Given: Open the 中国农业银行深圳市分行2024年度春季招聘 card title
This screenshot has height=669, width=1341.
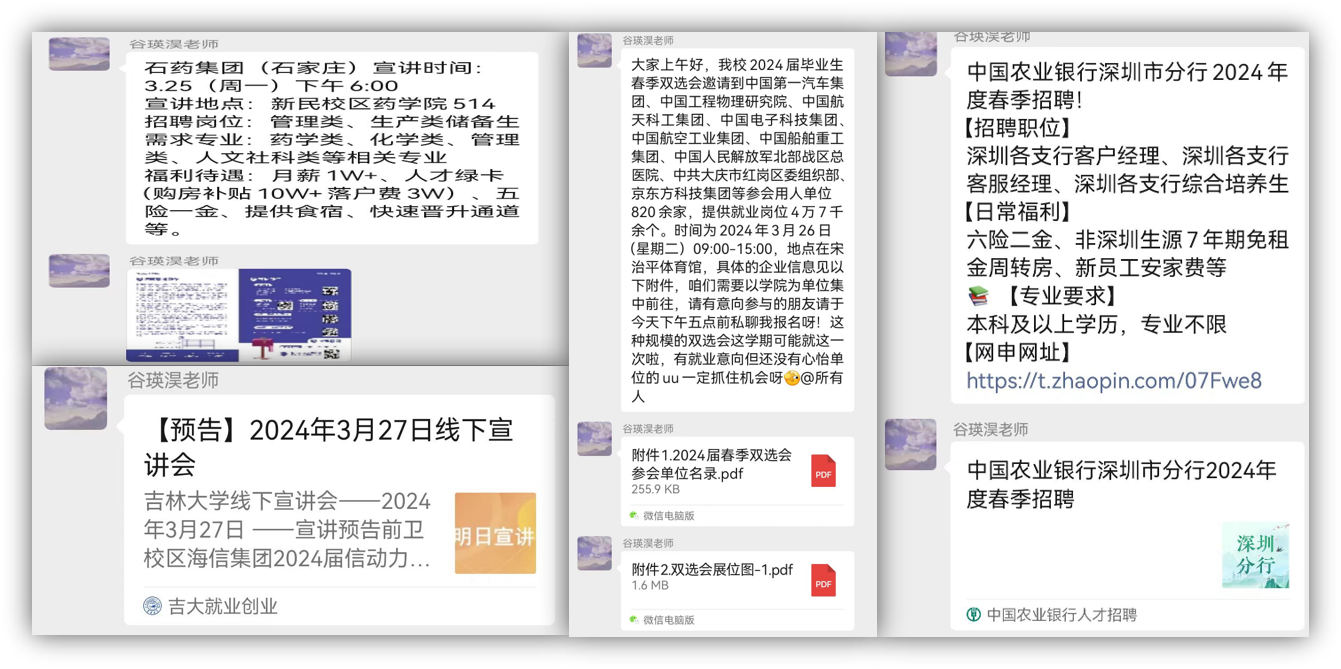Looking at the screenshot, I should click(1120, 484).
